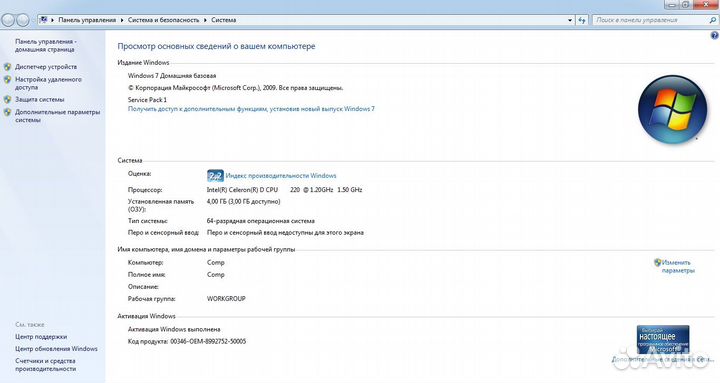Viewport: 720px width, 383px height.
Task: Select the Система и безопасность breadcrumb
Action: 163,20
